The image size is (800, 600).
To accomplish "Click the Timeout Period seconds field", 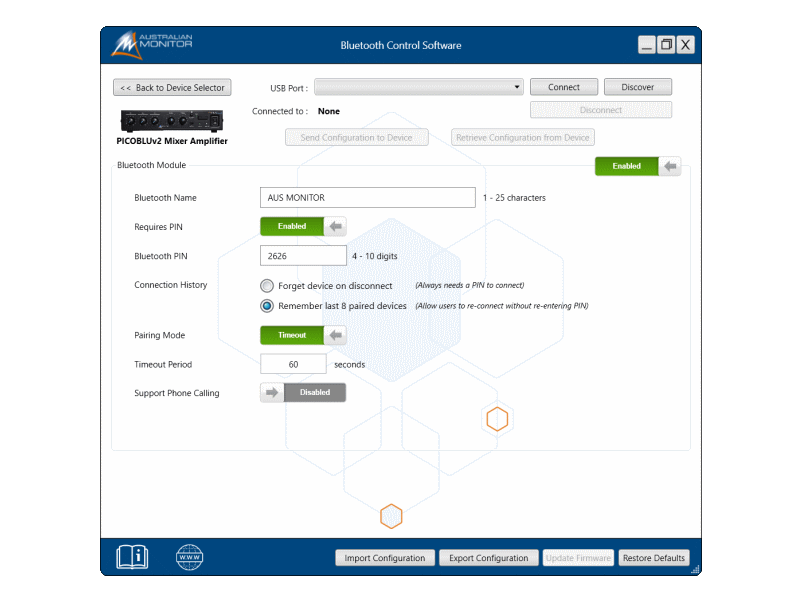I will click(x=293, y=365).
